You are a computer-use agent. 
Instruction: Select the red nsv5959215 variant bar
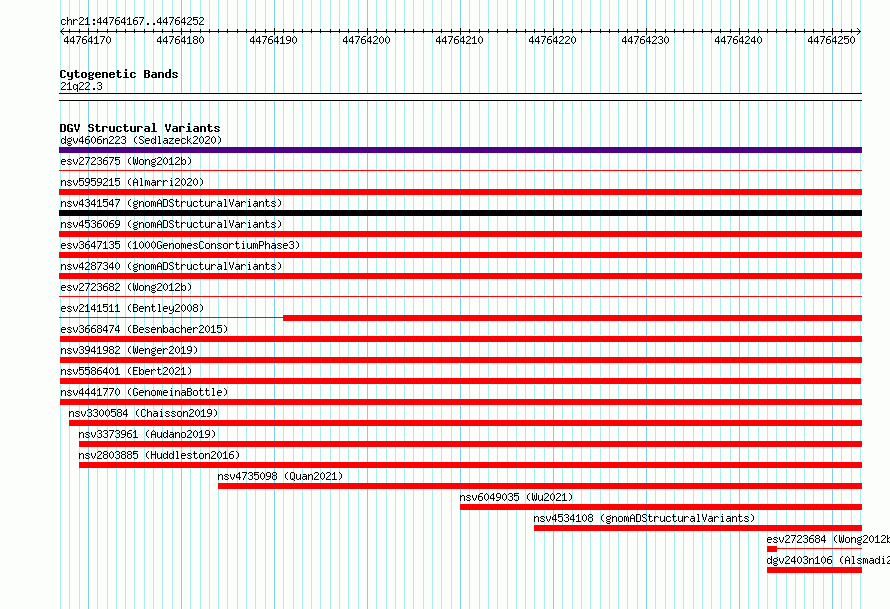tap(460, 192)
